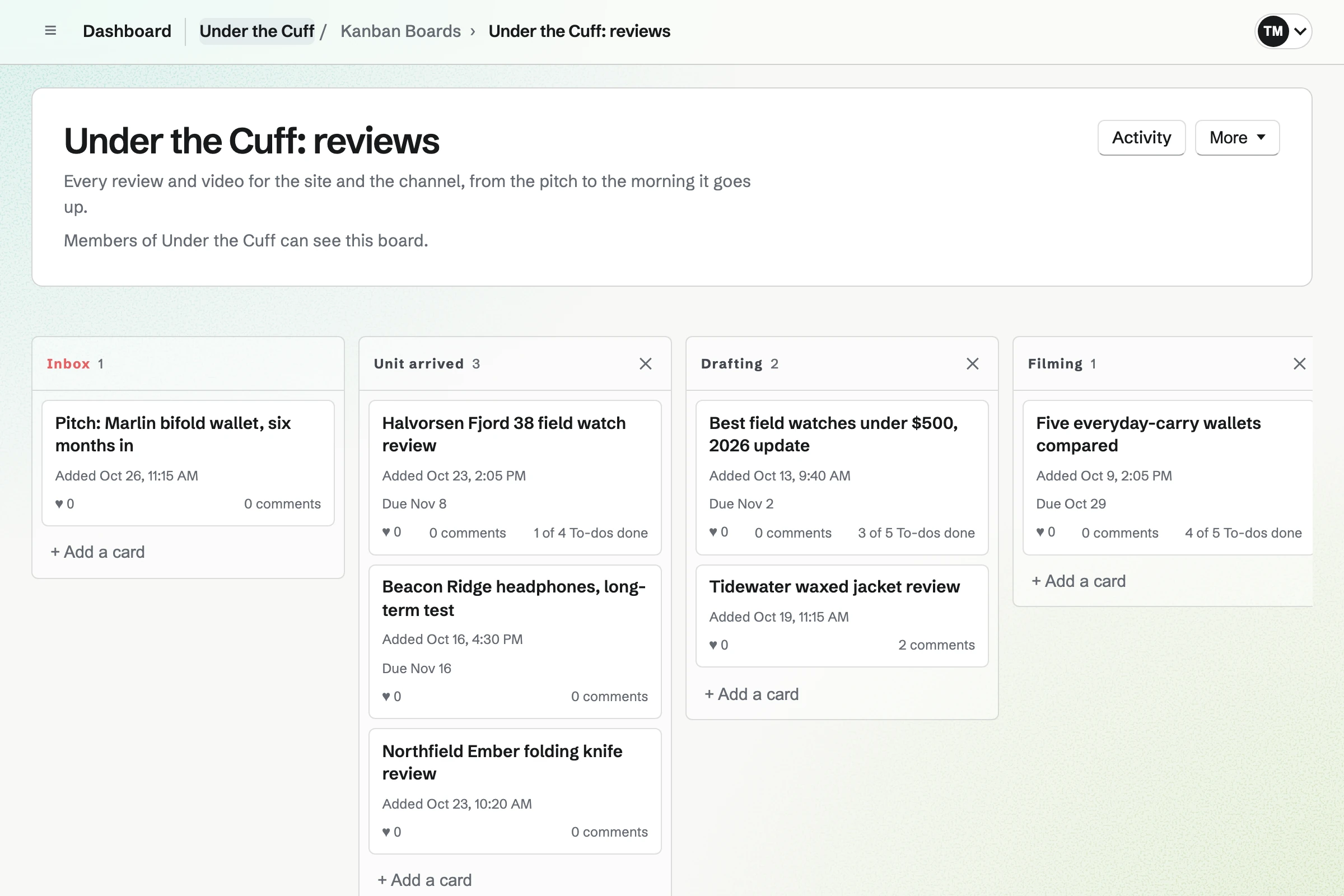Click the 'Due Oct 29' date
The height and width of the screenshot is (896, 1344).
(1071, 504)
